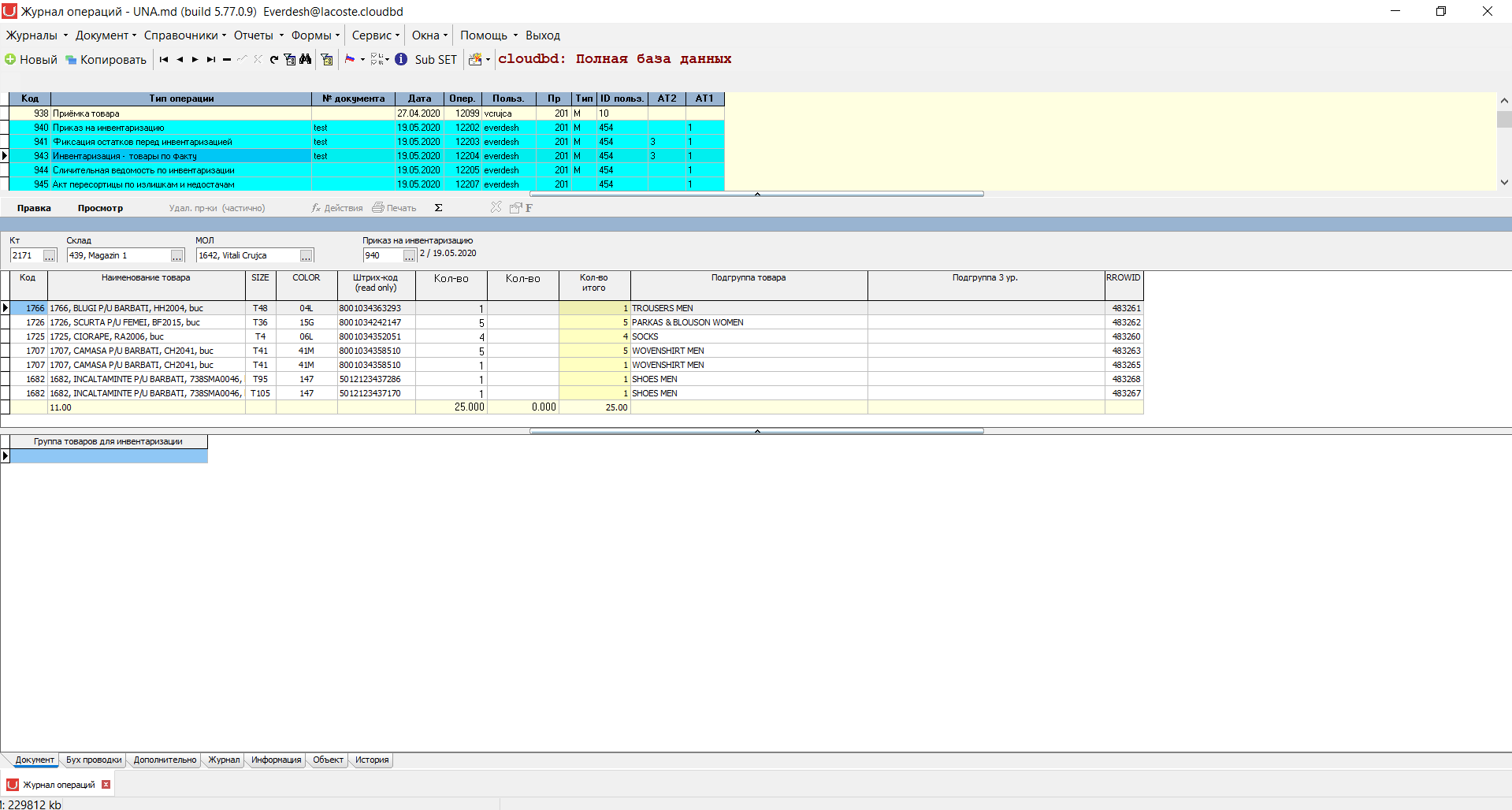Click Выход in the menu bar
Viewport: 1512px width, 810px height.
pyautogui.click(x=543, y=35)
